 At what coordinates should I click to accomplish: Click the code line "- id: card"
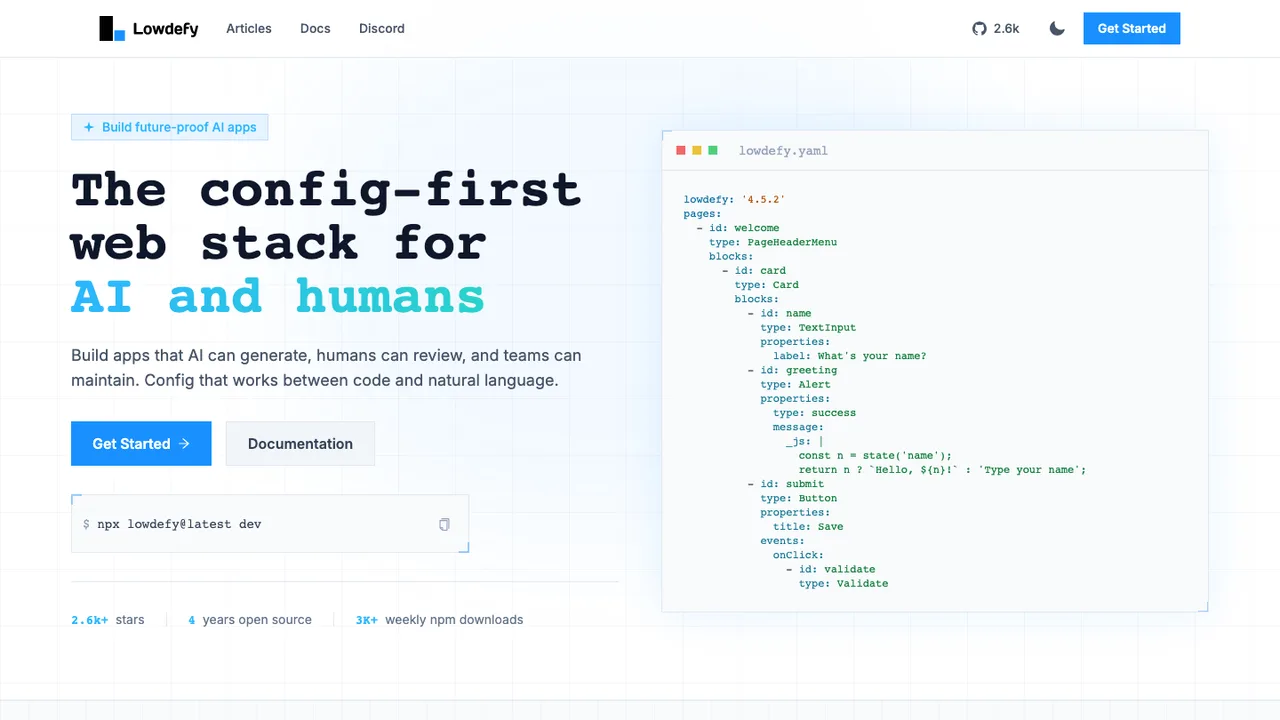tap(754, 271)
